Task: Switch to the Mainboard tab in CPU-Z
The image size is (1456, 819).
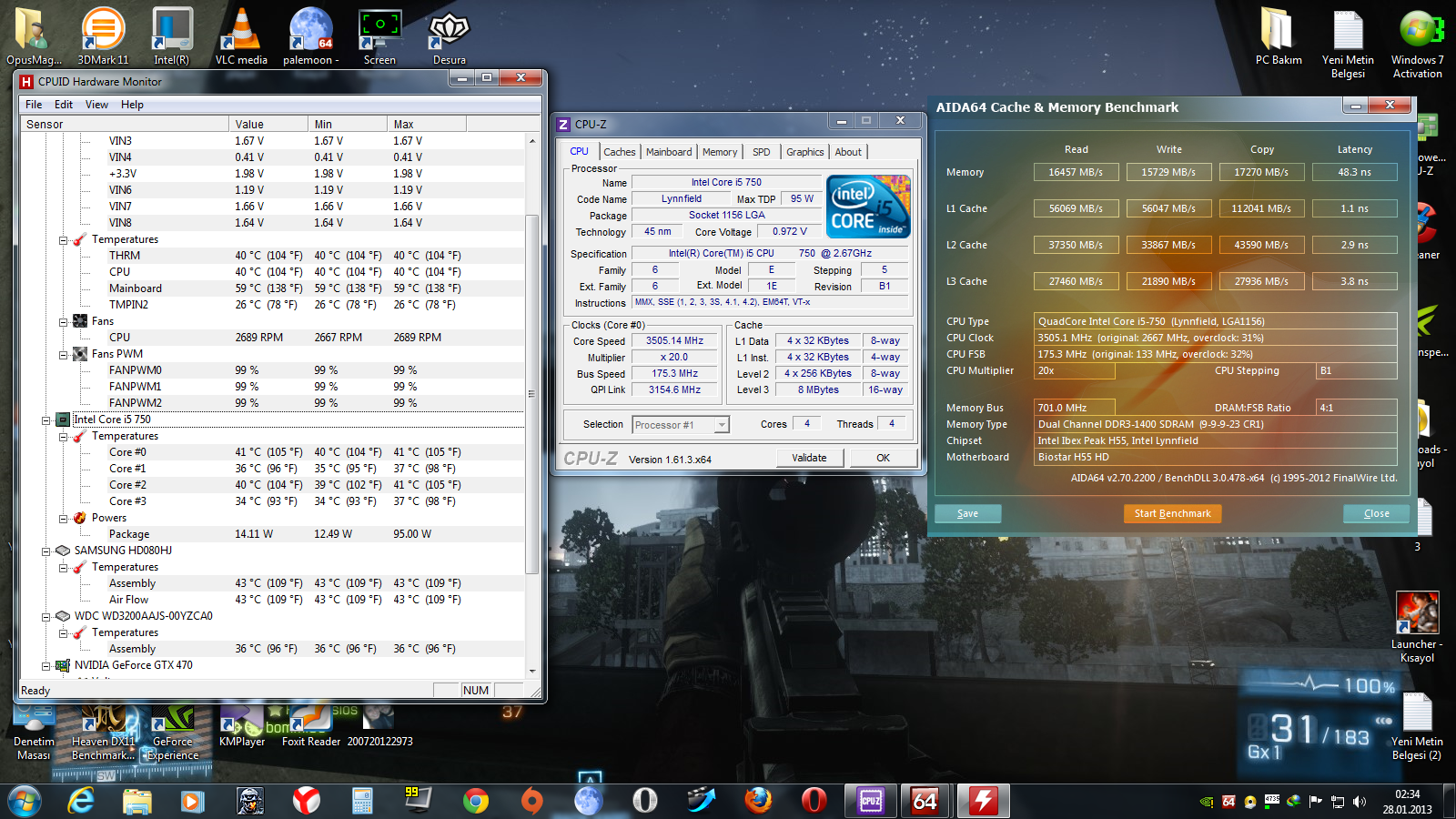Action: click(669, 152)
